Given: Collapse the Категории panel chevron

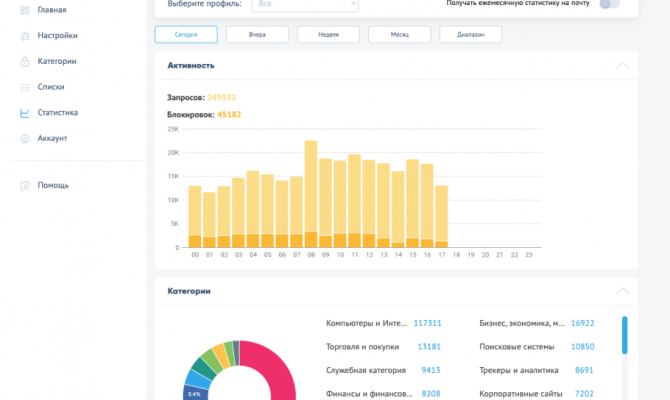Looking at the screenshot, I should pyautogui.click(x=623, y=291).
